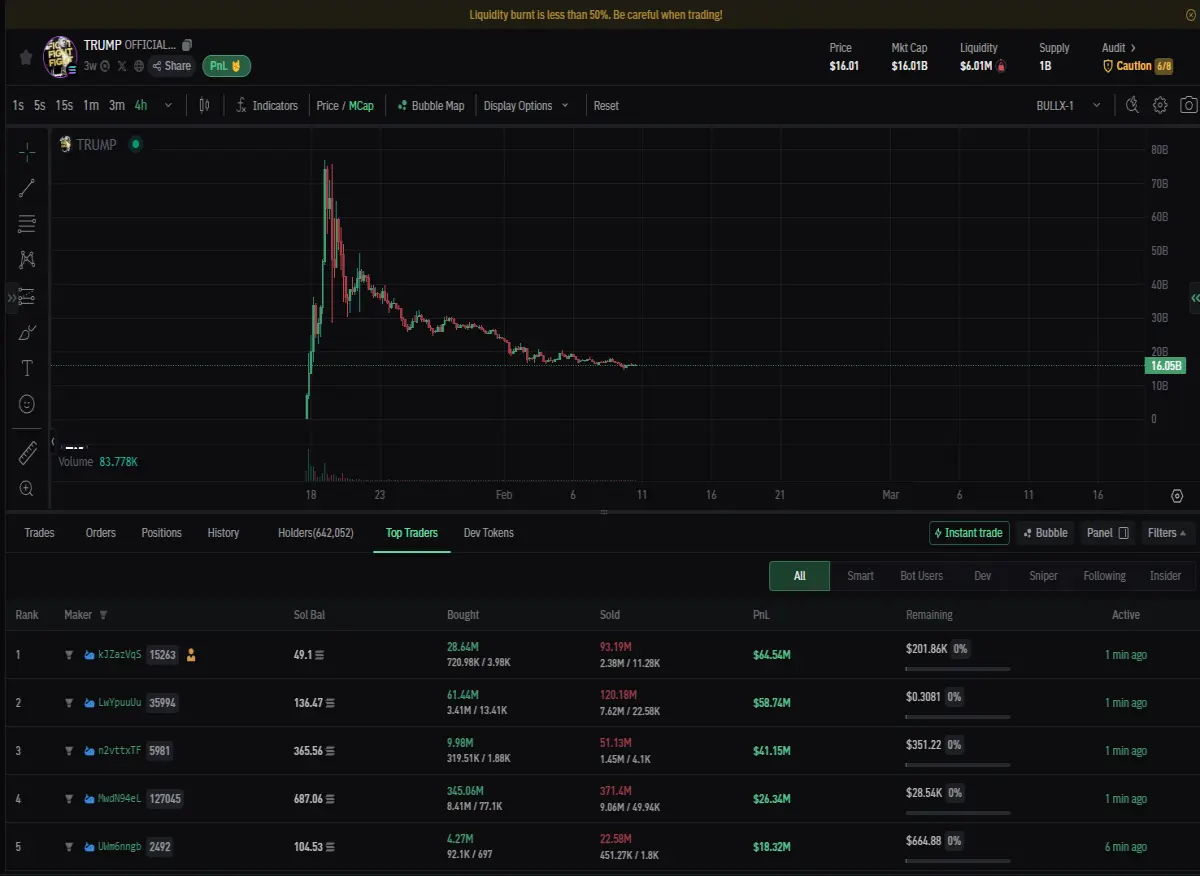Activate the zoom-in tool
Viewport: 1200px width, 876px height.
(27, 488)
